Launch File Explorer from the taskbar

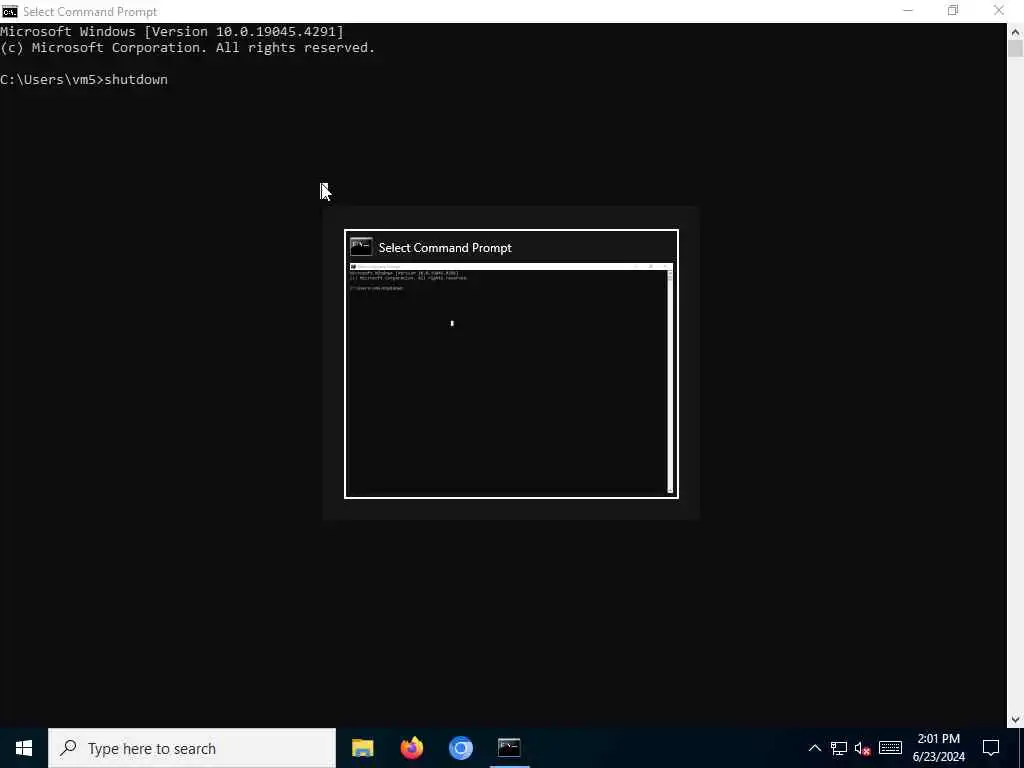coord(362,748)
